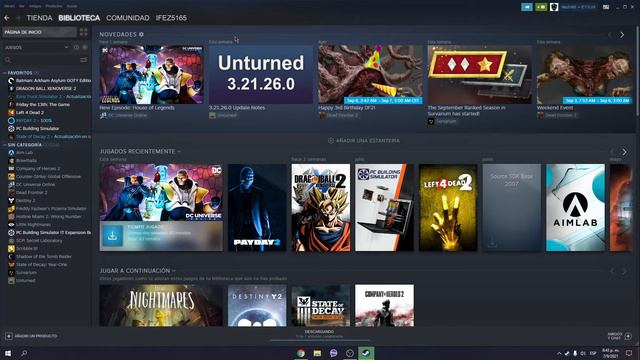The width and height of the screenshot is (640, 360).
Task: Select State of Decay 2 in sidebar
Action: pos(49,136)
